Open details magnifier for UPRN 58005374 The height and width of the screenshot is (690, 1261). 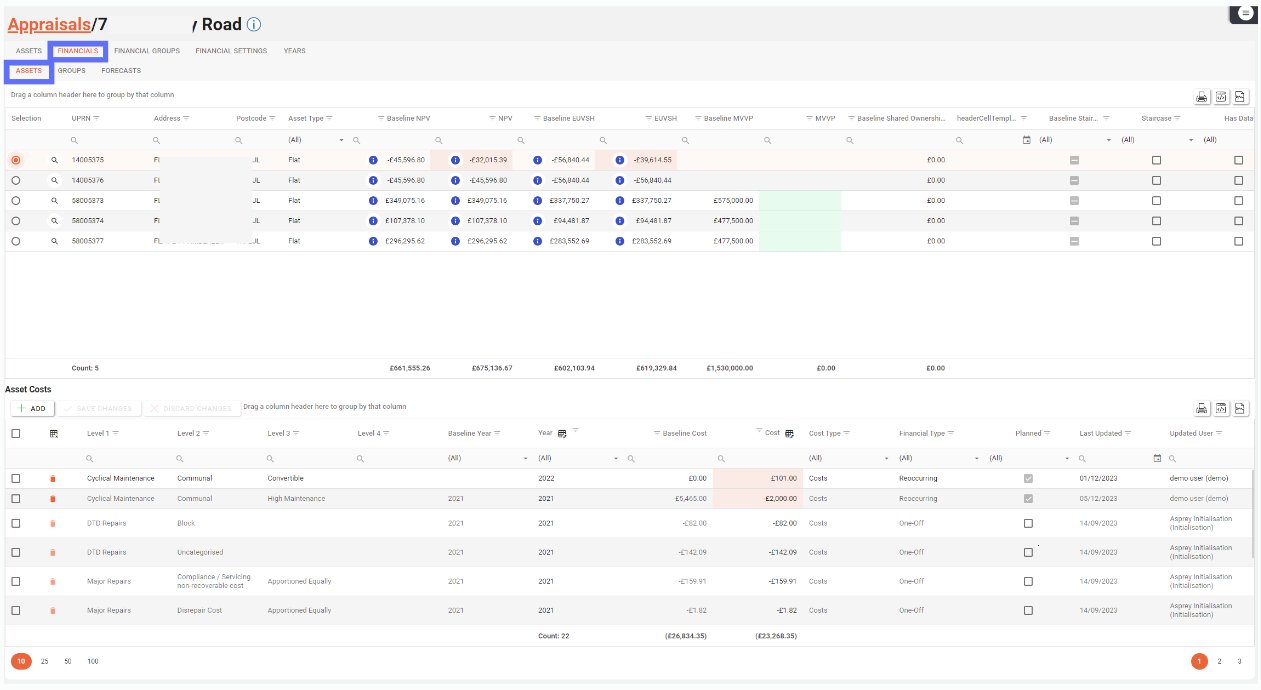pyautogui.click(x=55, y=221)
